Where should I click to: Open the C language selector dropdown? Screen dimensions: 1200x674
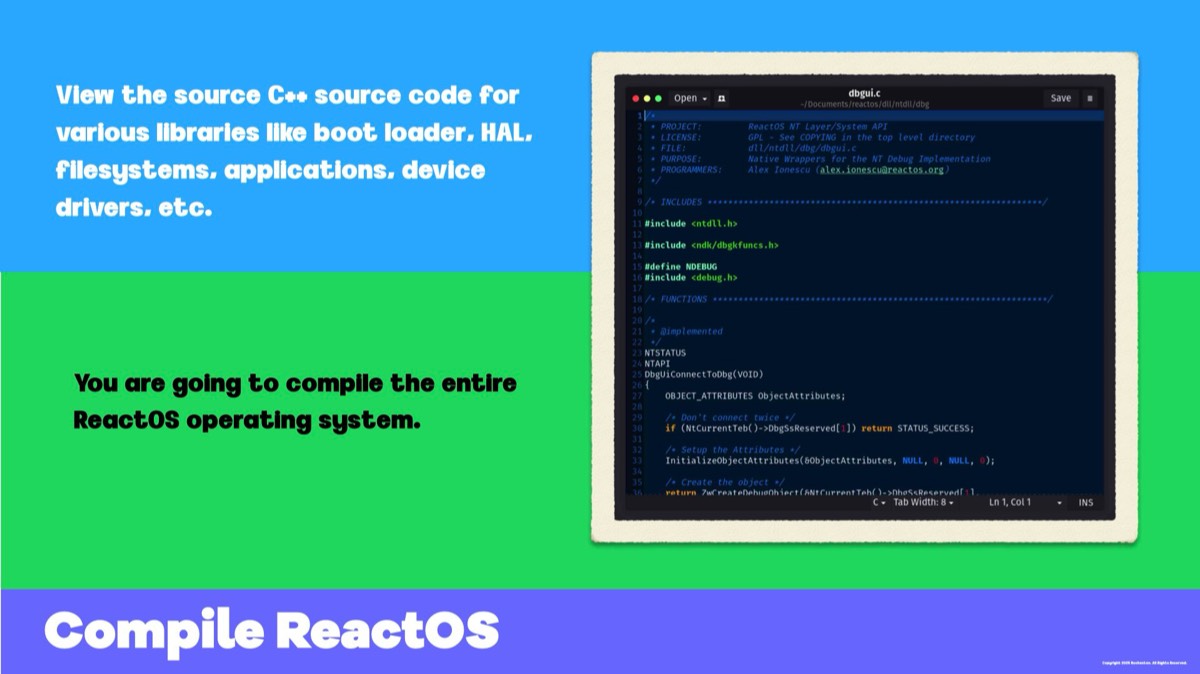pos(879,502)
